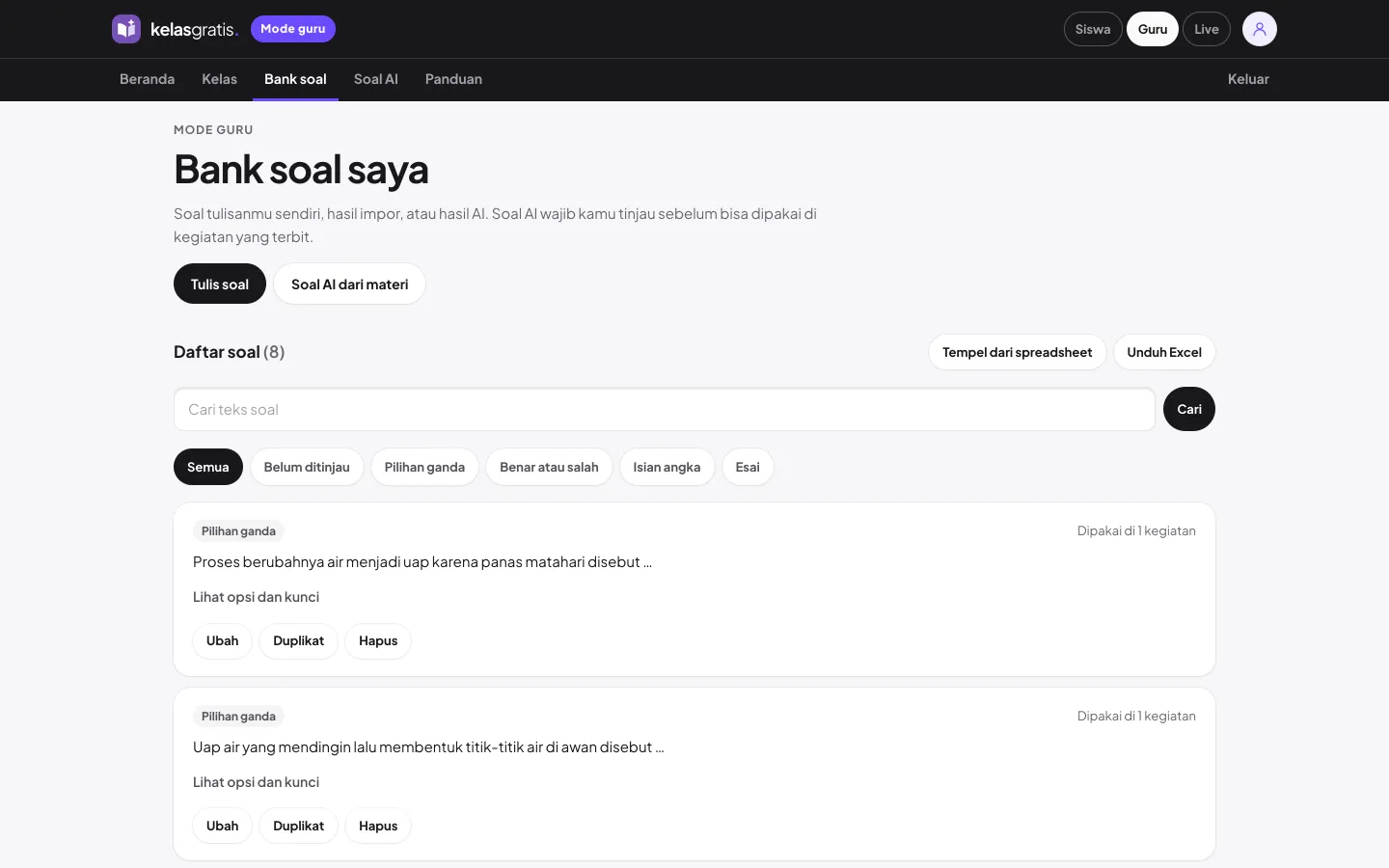Click the kelasgratis book logo icon
This screenshot has height=868, width=1389.
[126, 29]
